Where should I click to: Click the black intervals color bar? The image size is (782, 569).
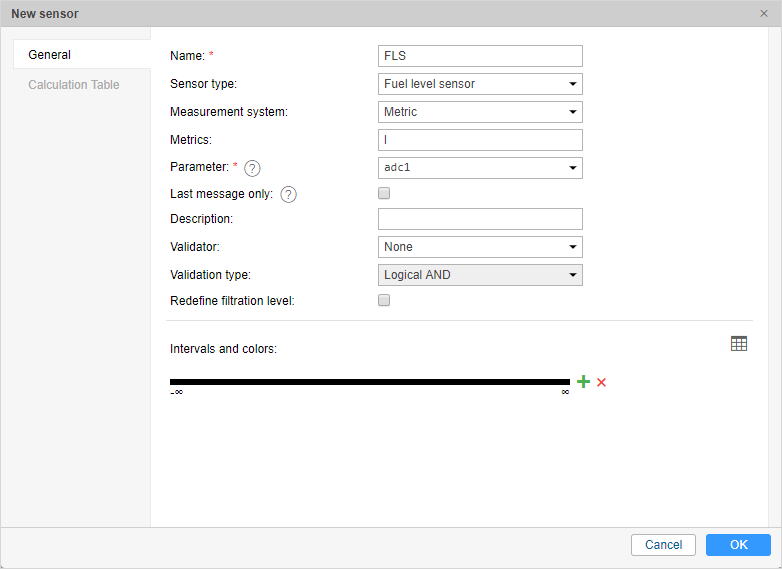370,382
